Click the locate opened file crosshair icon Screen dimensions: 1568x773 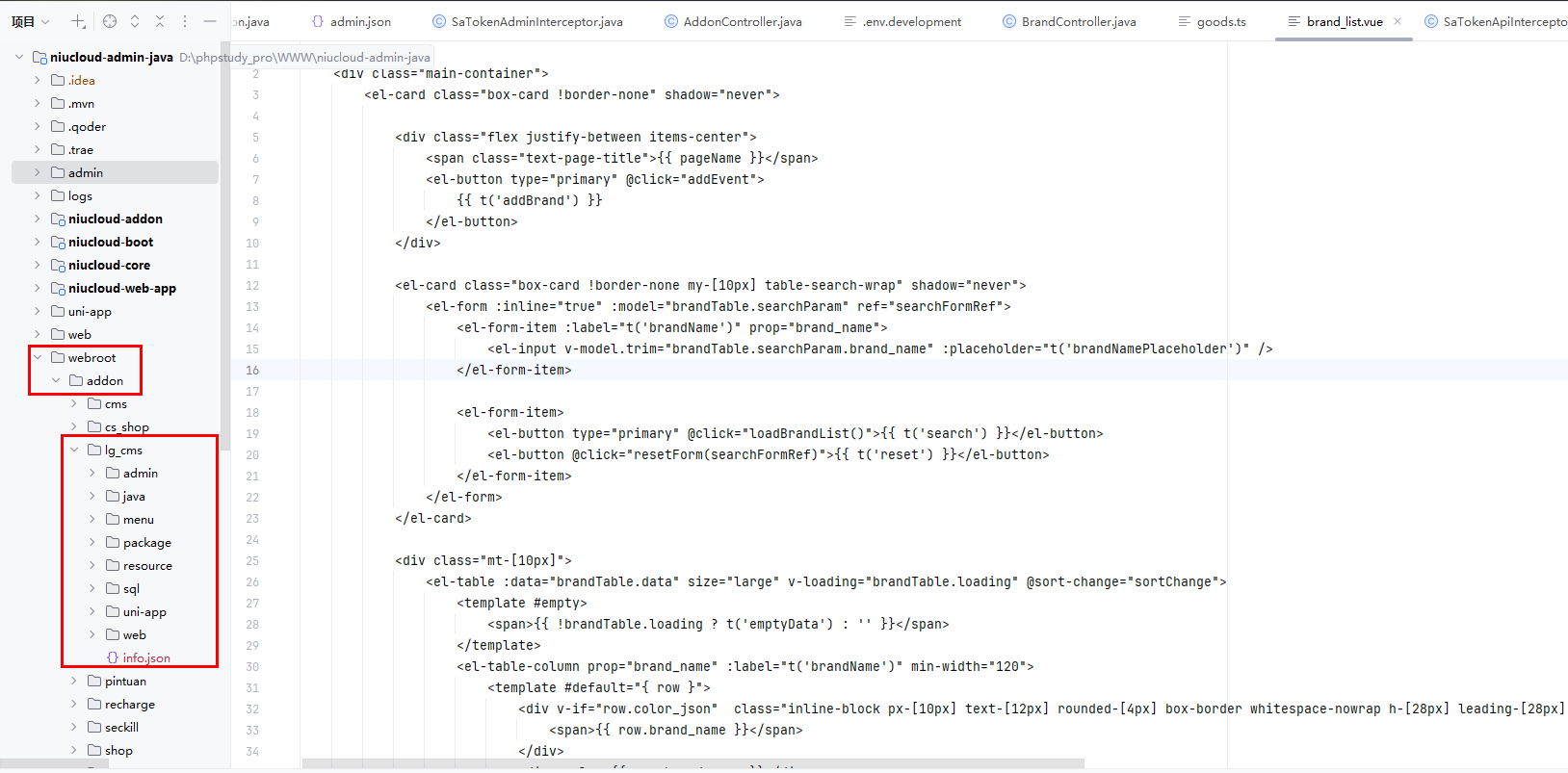110,21
